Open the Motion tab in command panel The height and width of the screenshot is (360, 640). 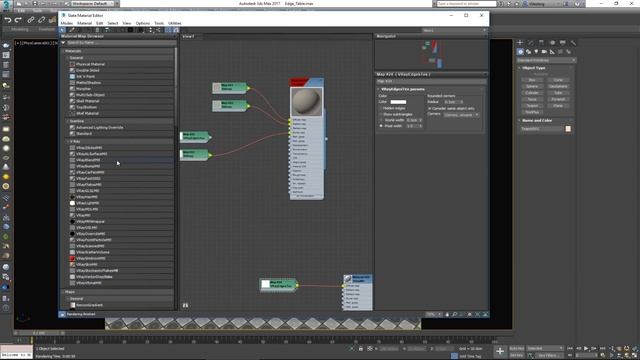point(552,42)
